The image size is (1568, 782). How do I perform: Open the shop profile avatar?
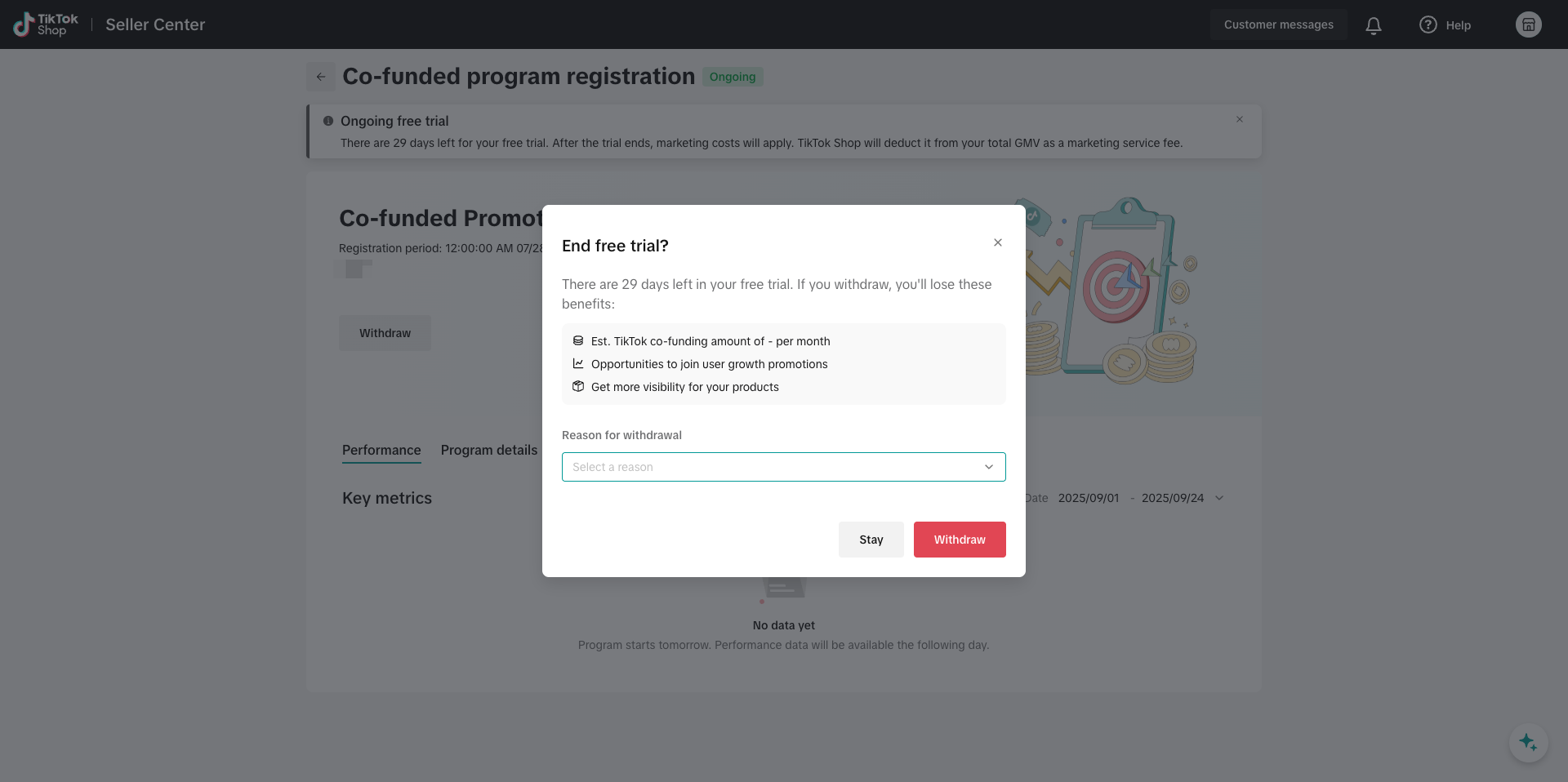(x=1528, y=24)
